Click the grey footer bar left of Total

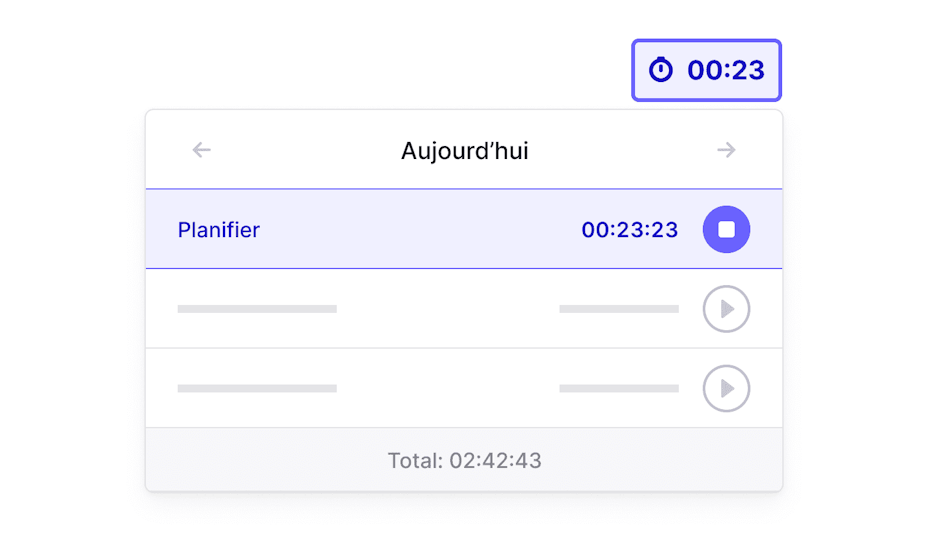click(x=260, y=461)
